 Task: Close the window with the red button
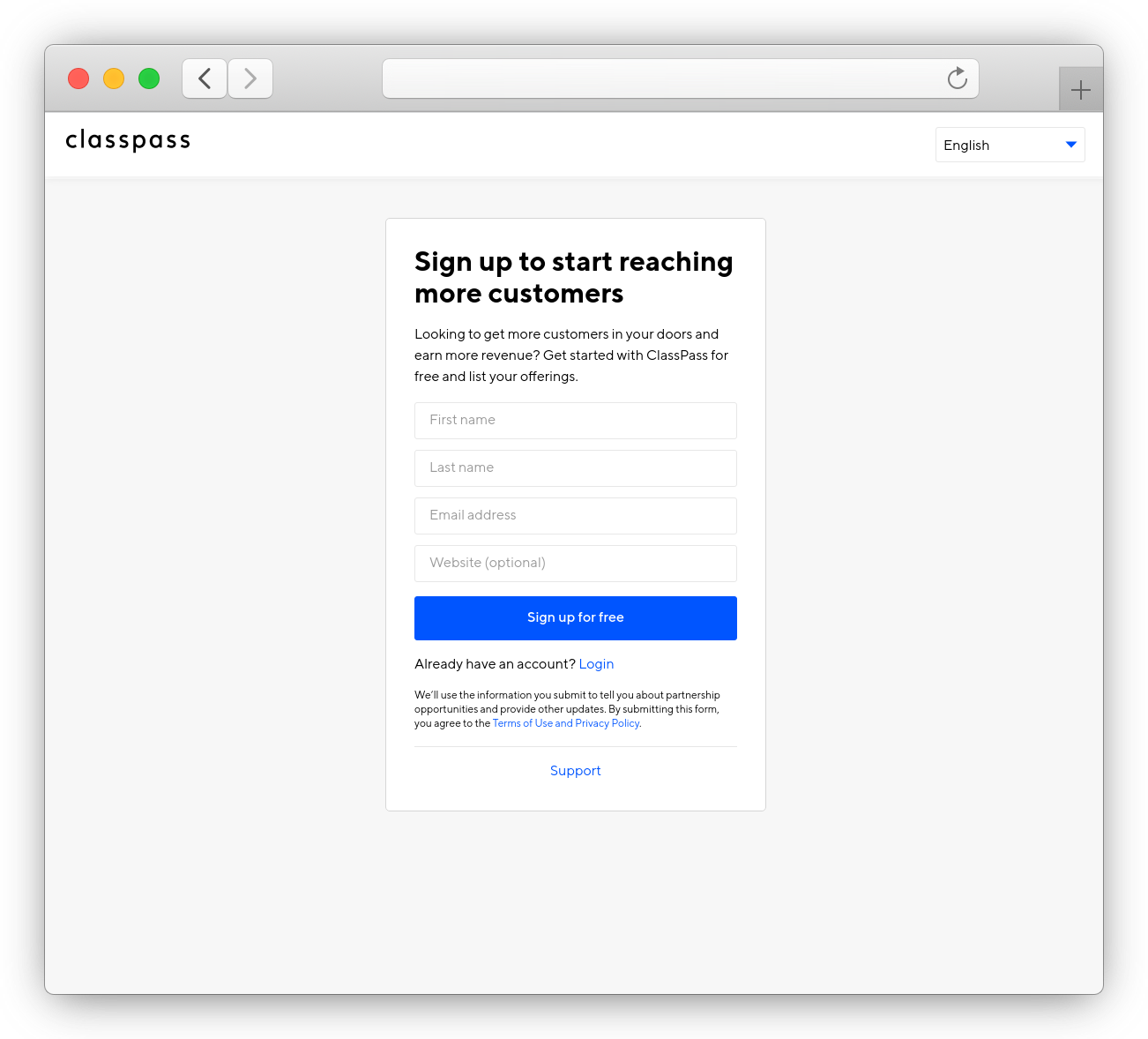(x=78, y=78)
